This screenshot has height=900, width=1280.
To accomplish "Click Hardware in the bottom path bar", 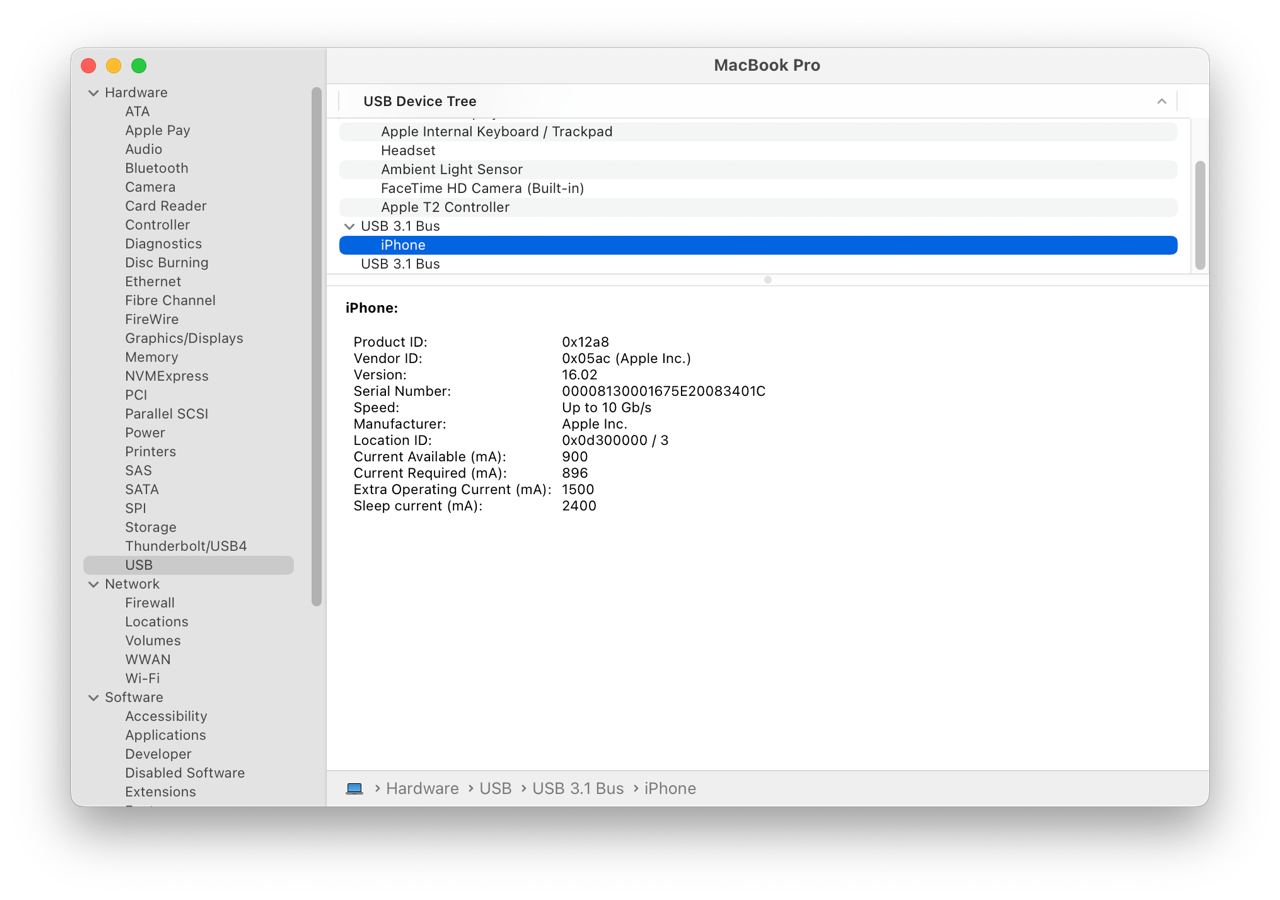I will [x=422, y=789].
